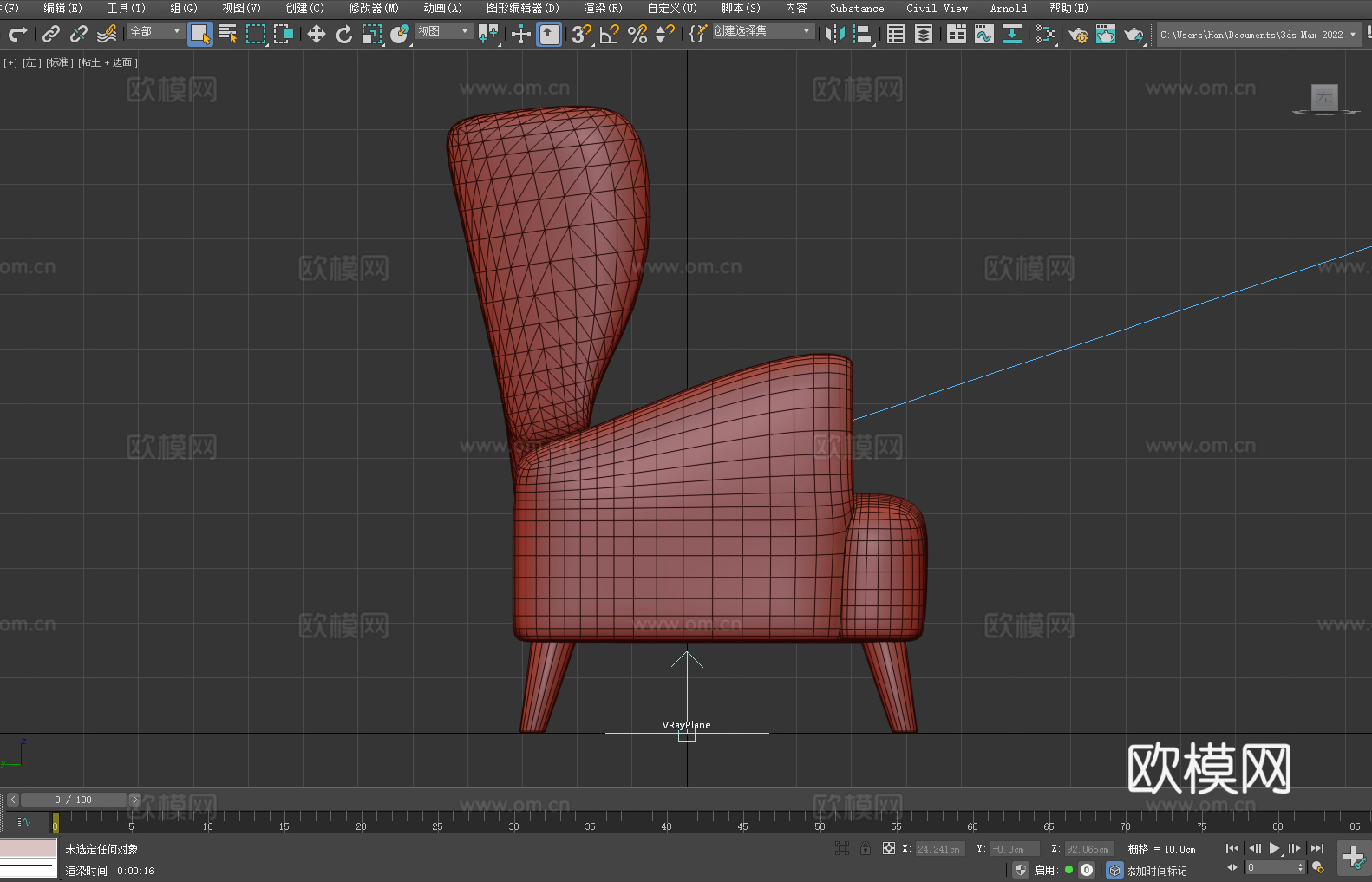1372x882 pixels.
Task: Choose the Rectangular Selection Region icon
Action: pos(256,34)
